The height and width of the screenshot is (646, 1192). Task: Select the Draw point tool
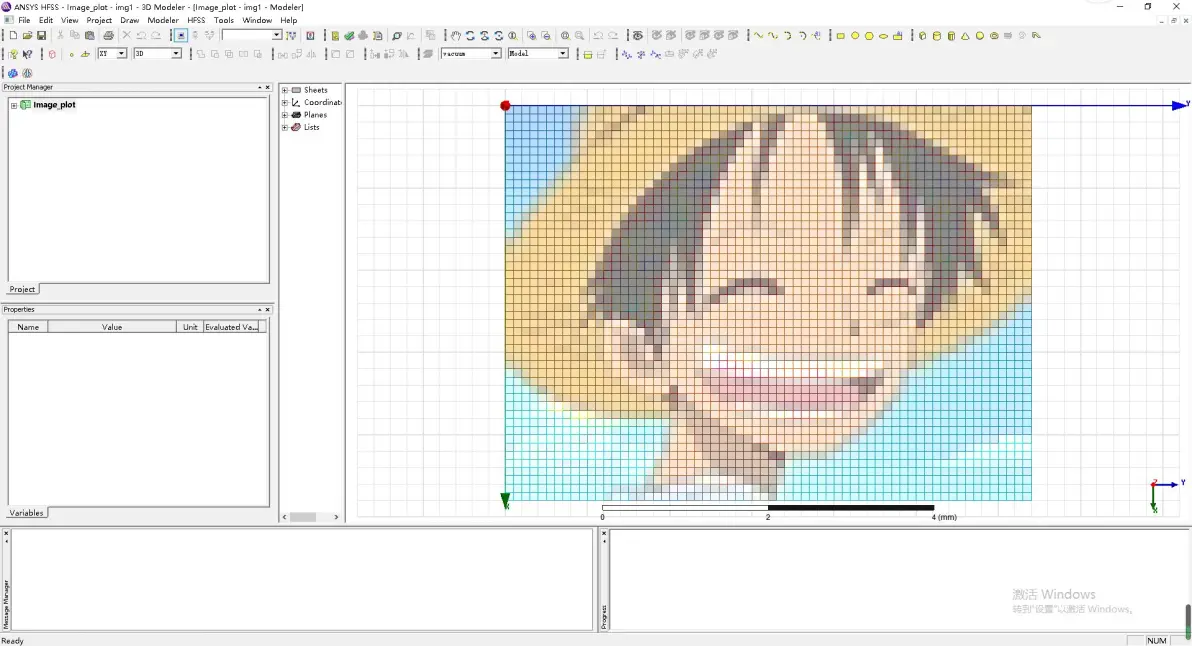pos(71,54)
